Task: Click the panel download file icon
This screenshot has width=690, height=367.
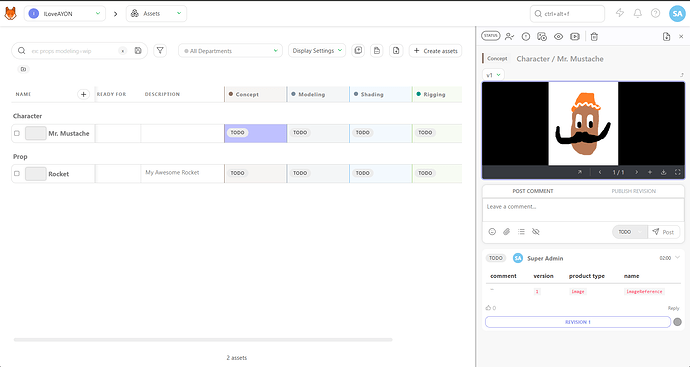Action: (666, 37)
